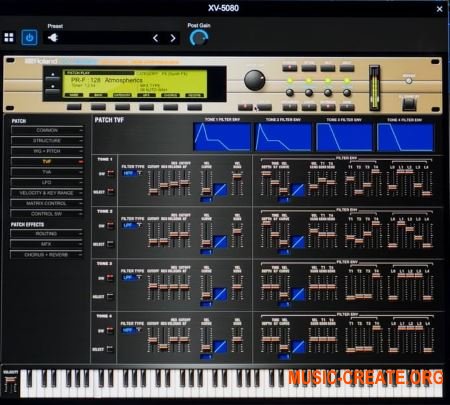
Task: Toggle Tone 3 SW switch
Action: click(x=110, y=278)
